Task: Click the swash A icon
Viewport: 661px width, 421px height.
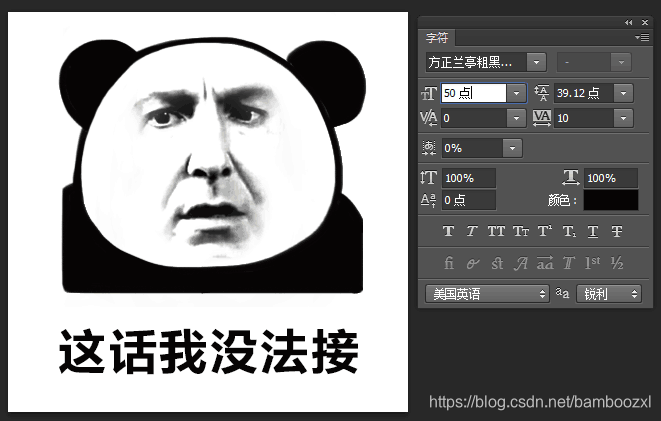Action: click(521, 263)
